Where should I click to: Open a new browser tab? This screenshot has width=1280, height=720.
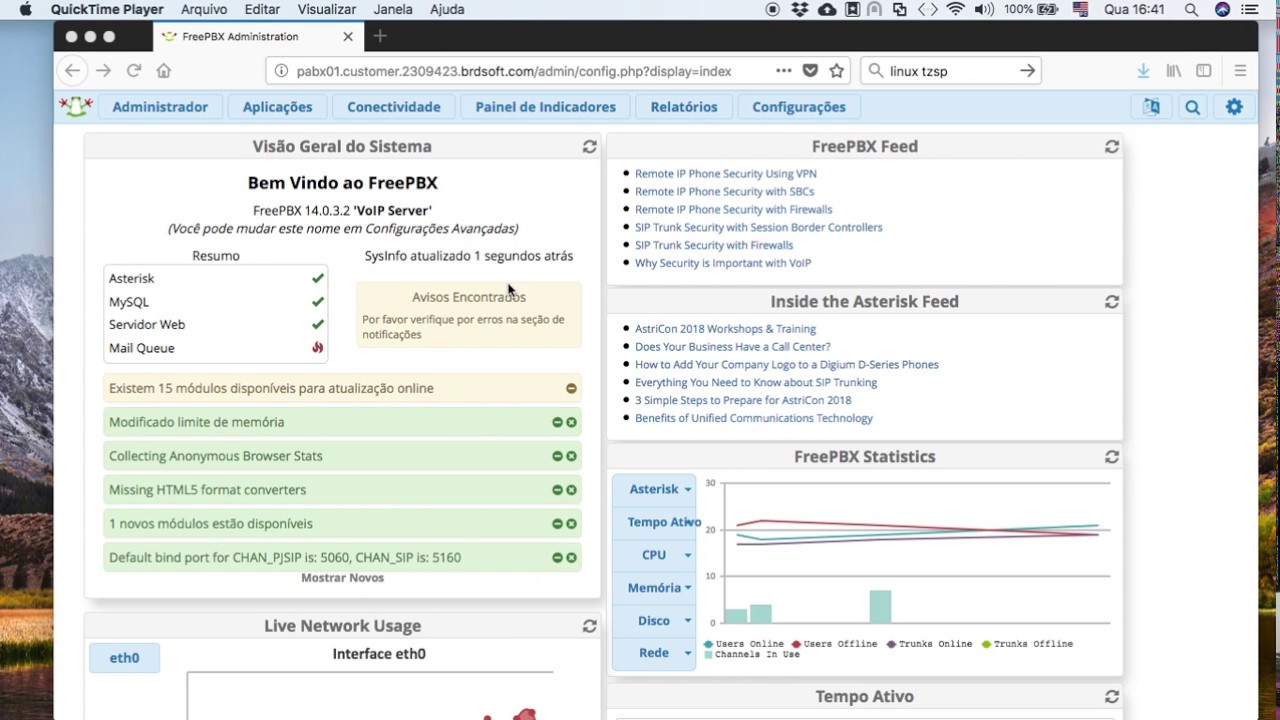380,36
